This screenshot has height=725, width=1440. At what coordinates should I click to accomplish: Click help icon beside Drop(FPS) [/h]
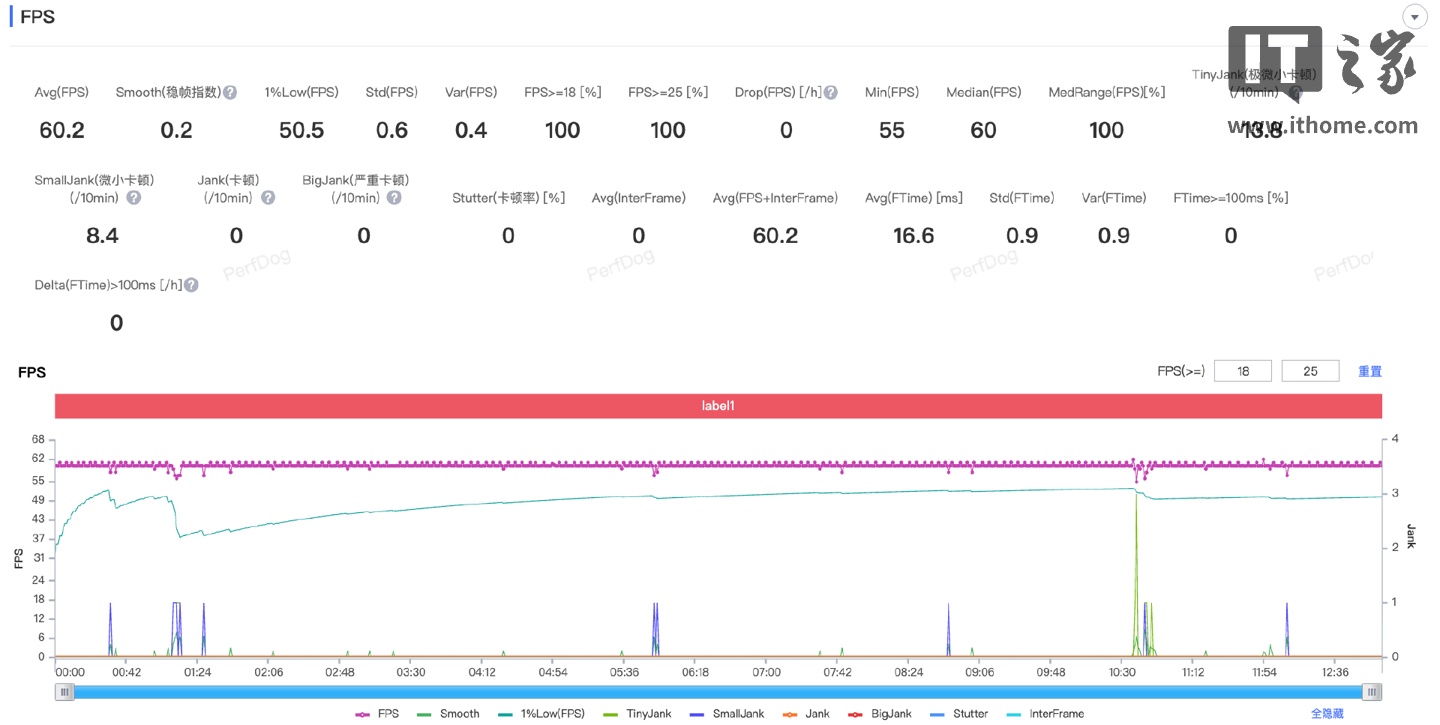point(831,92)
